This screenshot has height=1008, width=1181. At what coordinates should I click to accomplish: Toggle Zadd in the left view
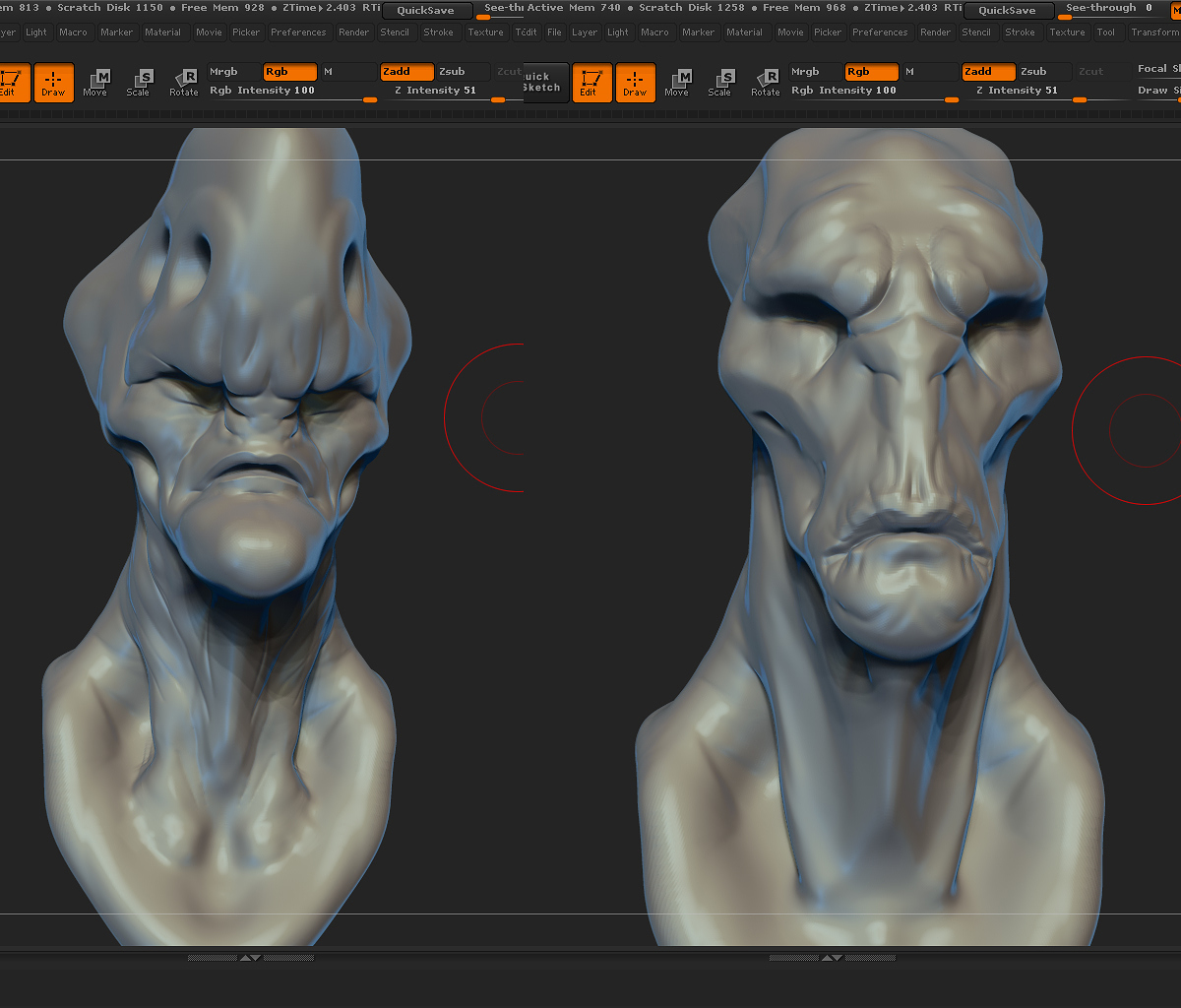point(407,72)
